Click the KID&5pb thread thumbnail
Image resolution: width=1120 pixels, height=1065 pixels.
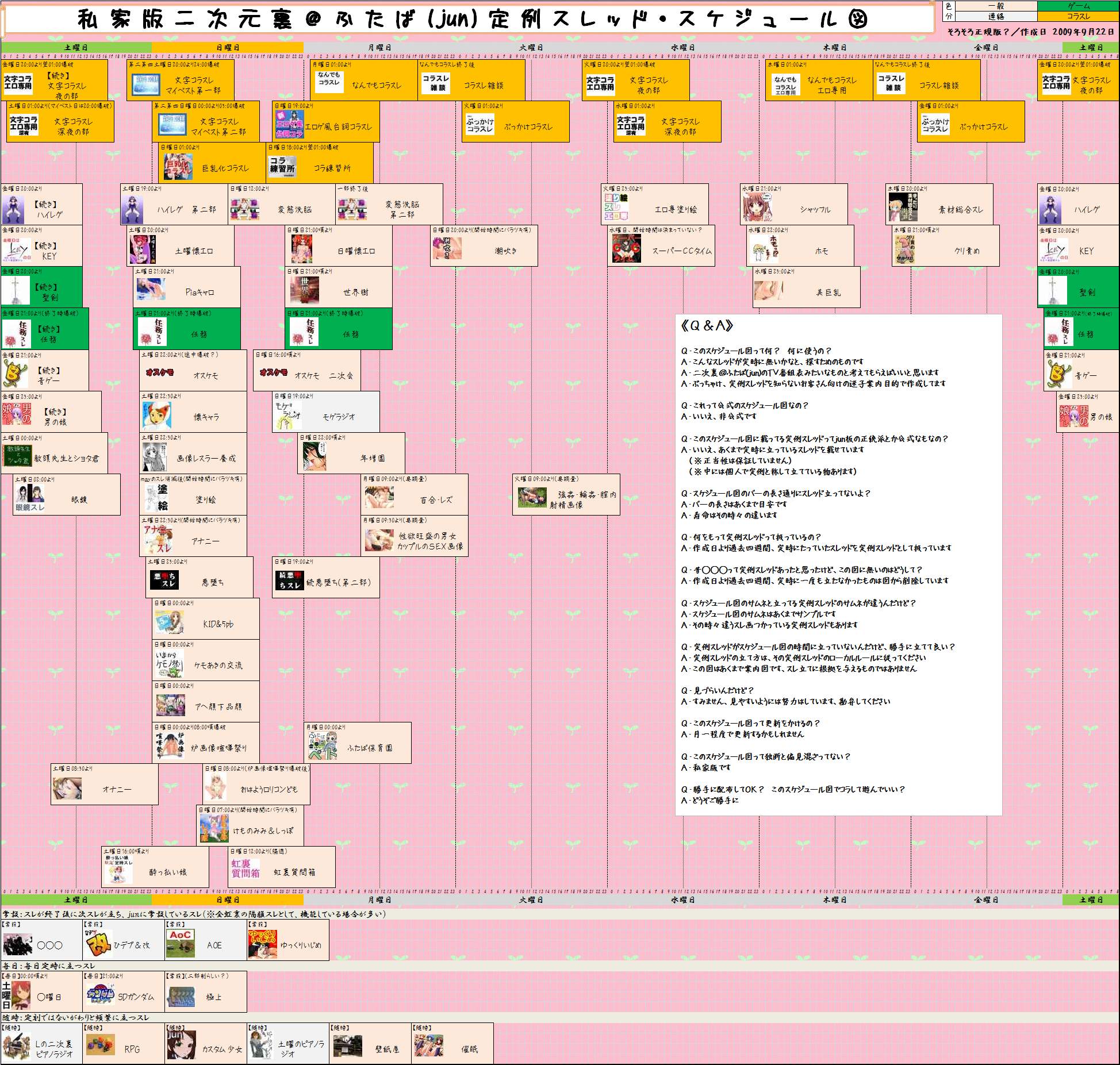coord(169,623)
